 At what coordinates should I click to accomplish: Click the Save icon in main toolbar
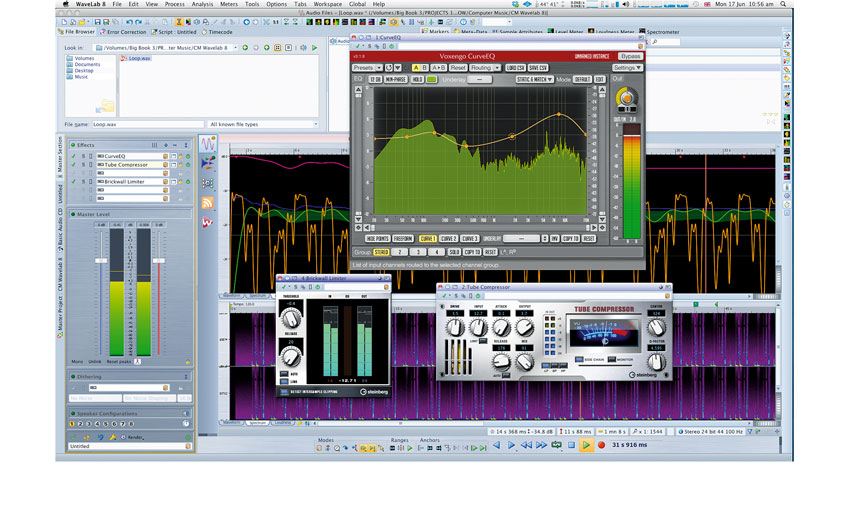pos(98,22)
